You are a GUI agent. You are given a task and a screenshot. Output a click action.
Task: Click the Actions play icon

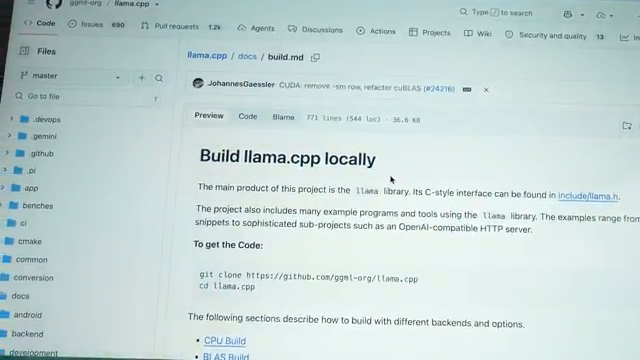coord(360,31)
